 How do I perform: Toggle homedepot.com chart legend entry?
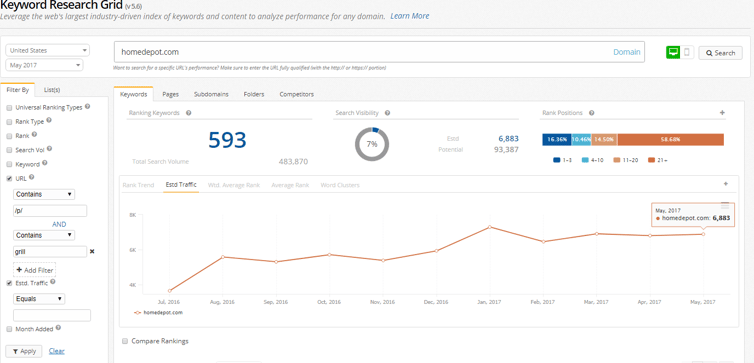[x=159, y=312]
